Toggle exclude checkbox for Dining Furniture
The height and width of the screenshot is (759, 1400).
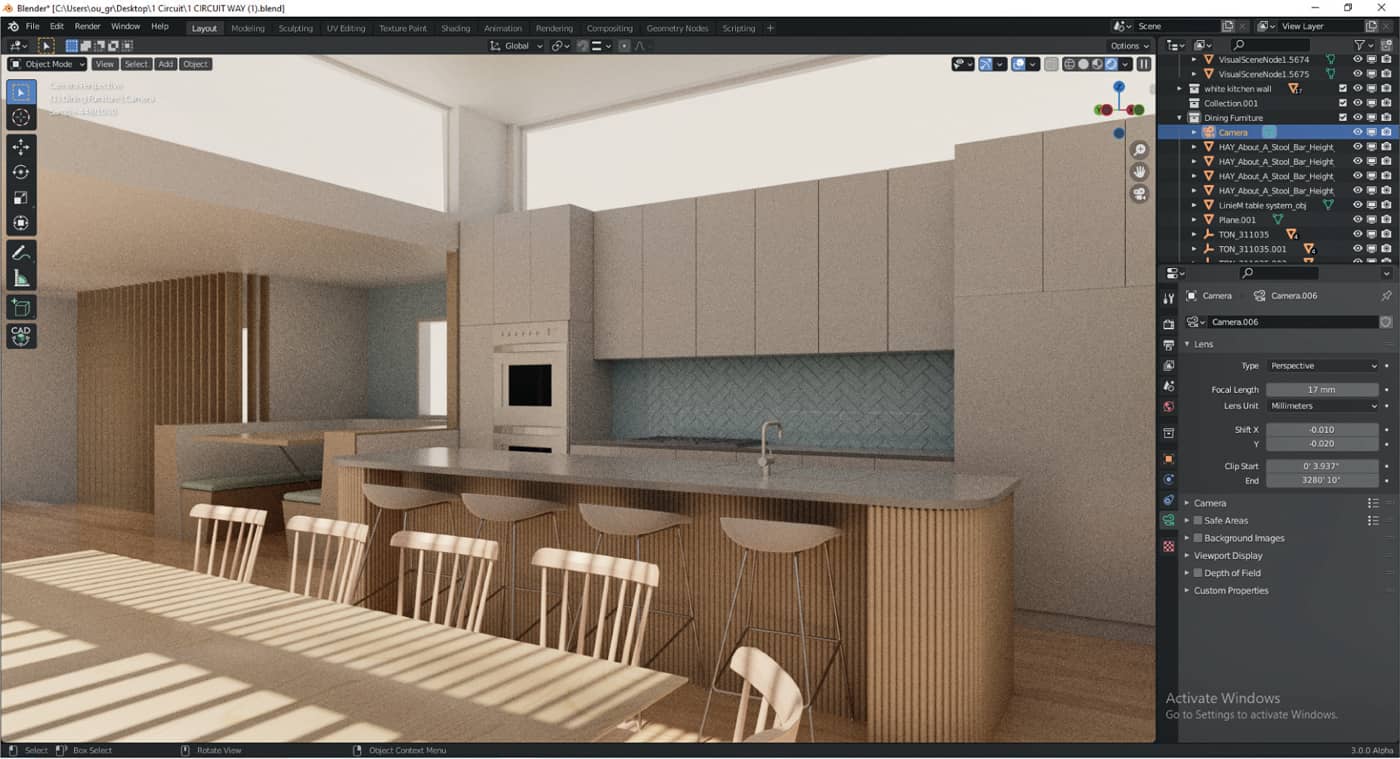point(1343,117)
